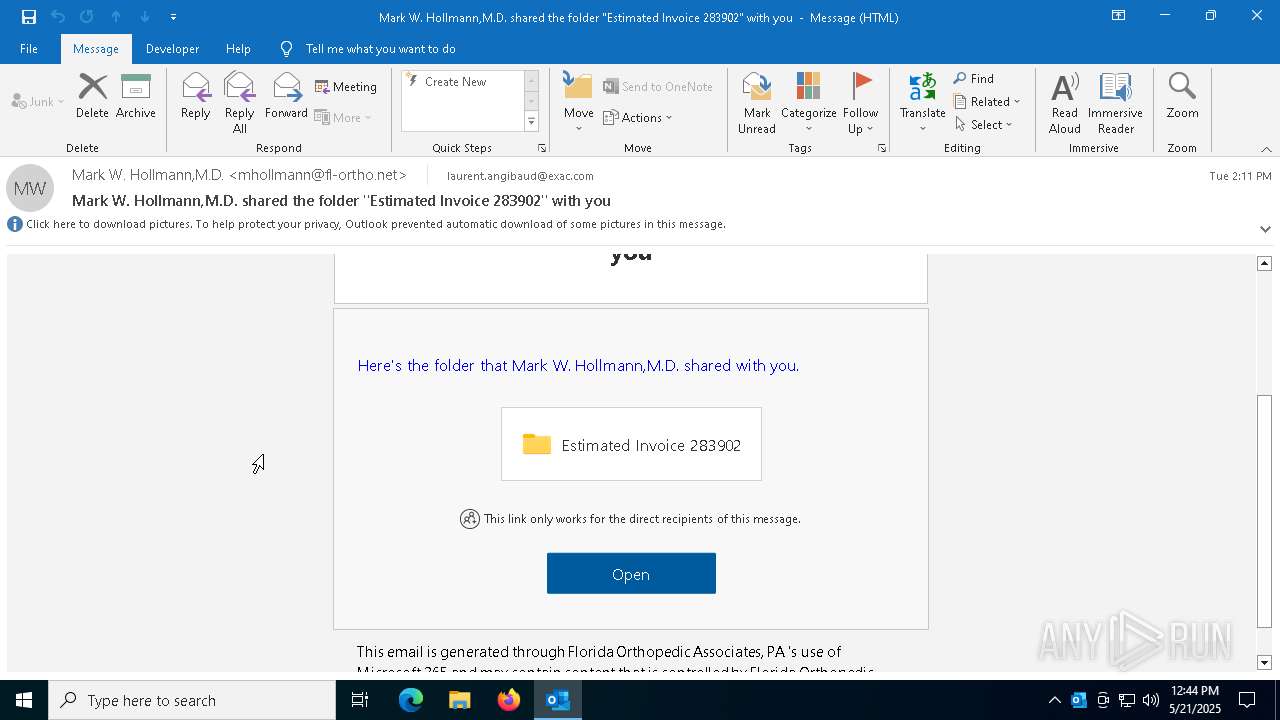Open Immersive Reader
Screen dimensions: 1280x720
pos(1116,103)
